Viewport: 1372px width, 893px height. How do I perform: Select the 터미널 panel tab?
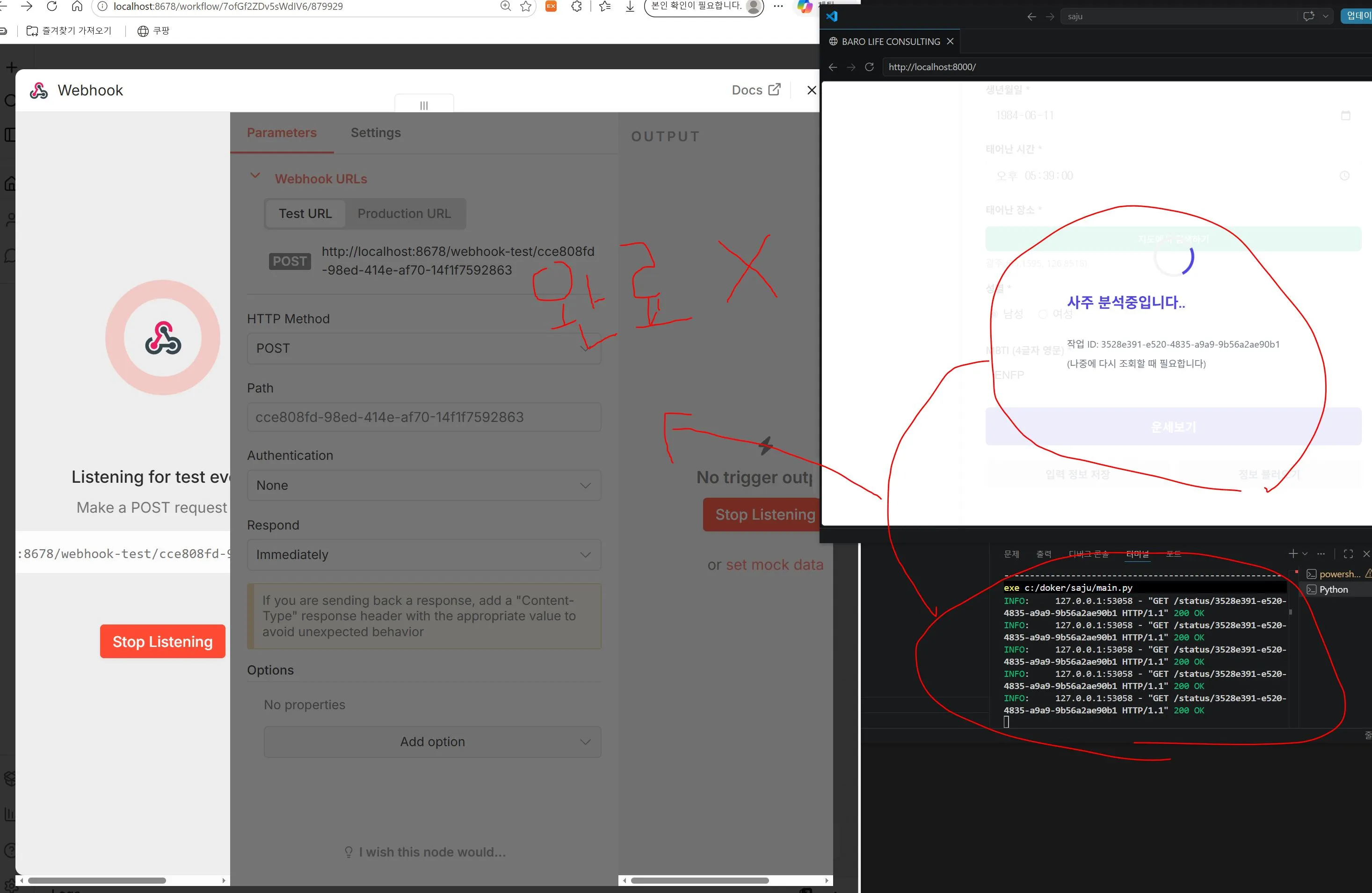tap(1137, 554)
